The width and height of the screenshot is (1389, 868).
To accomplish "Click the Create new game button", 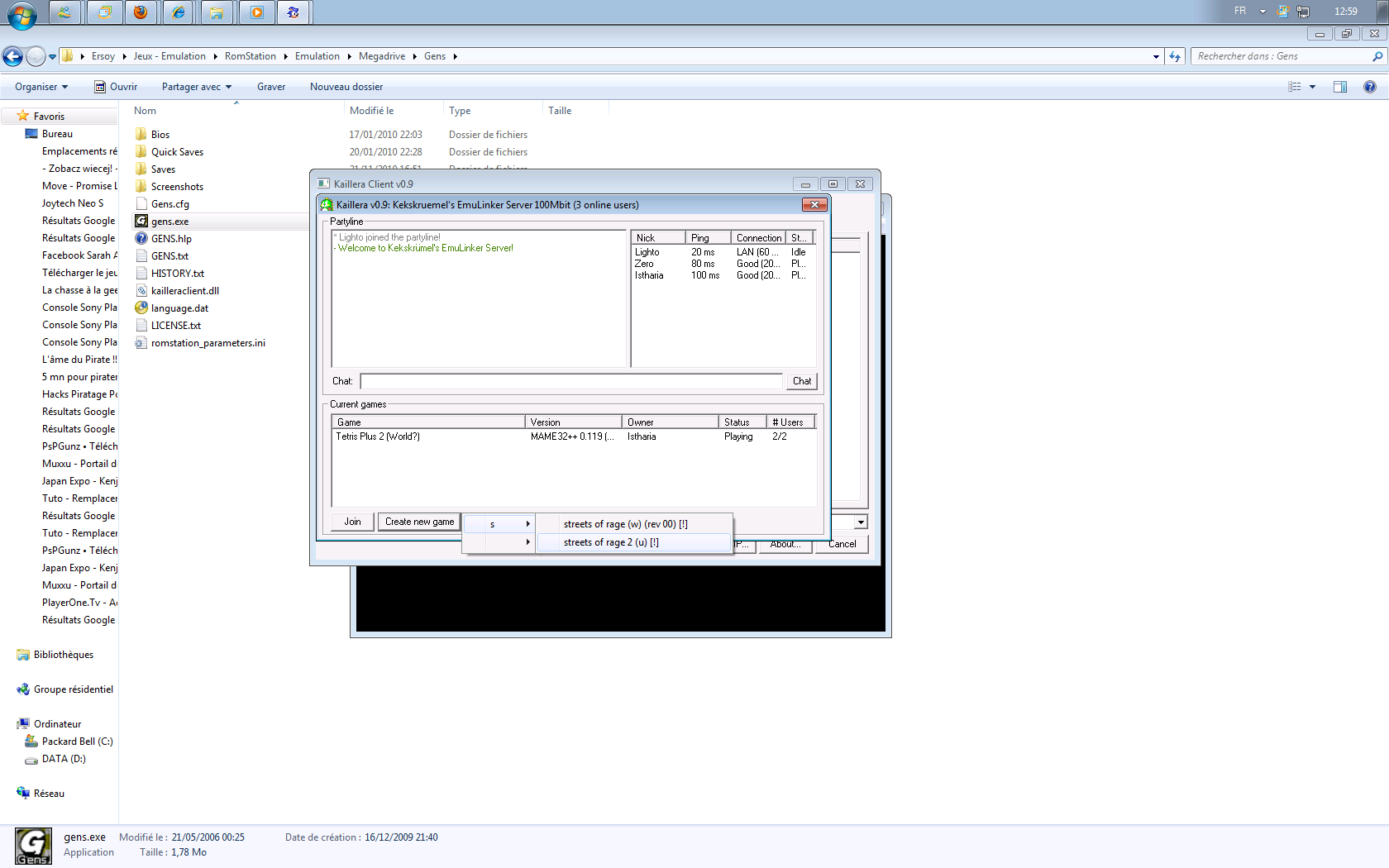I will 419,522.
